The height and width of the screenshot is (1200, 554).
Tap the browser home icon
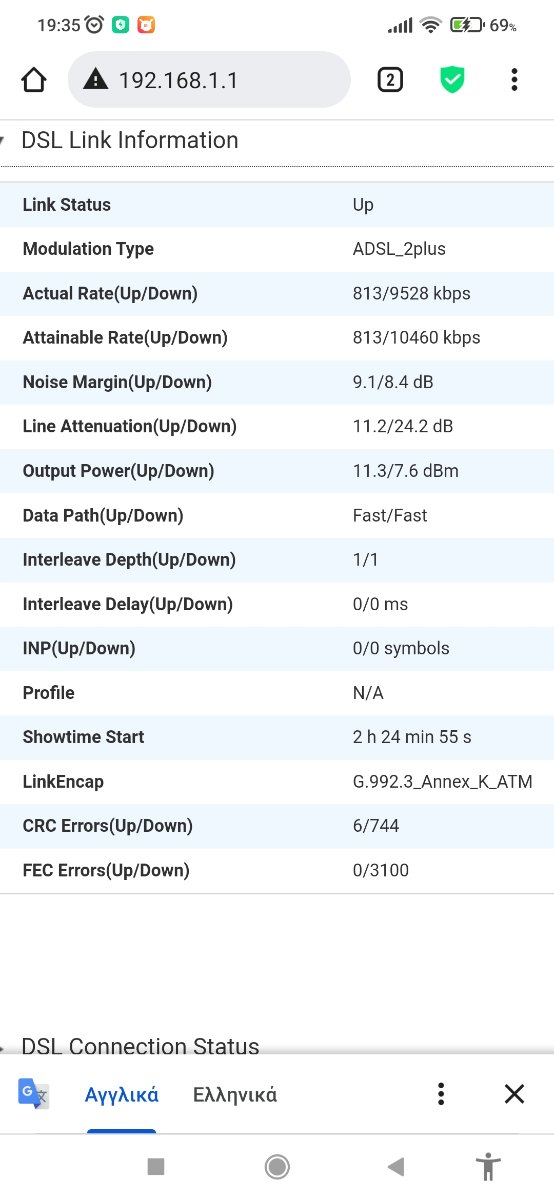click(34, 80)
